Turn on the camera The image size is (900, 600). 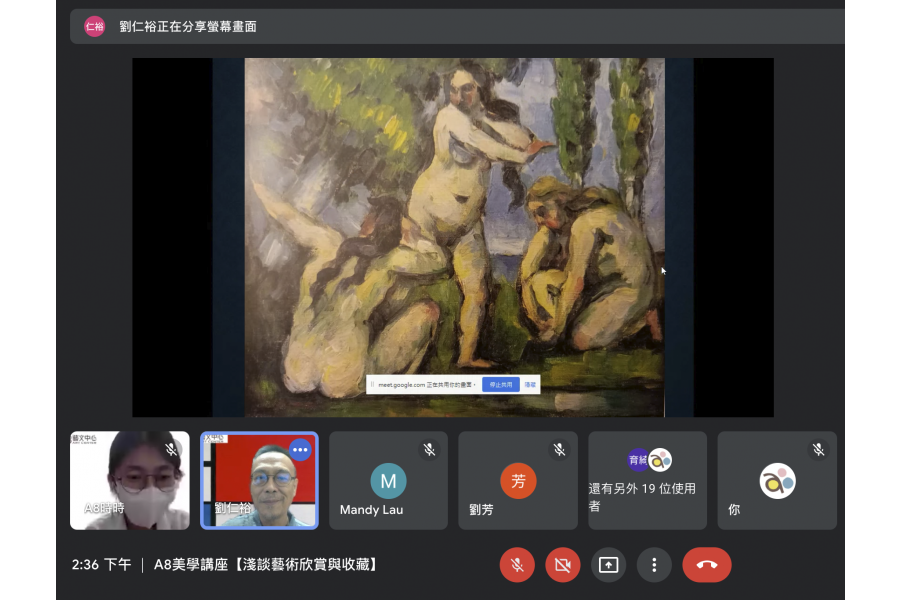click(x=562, y=565)
